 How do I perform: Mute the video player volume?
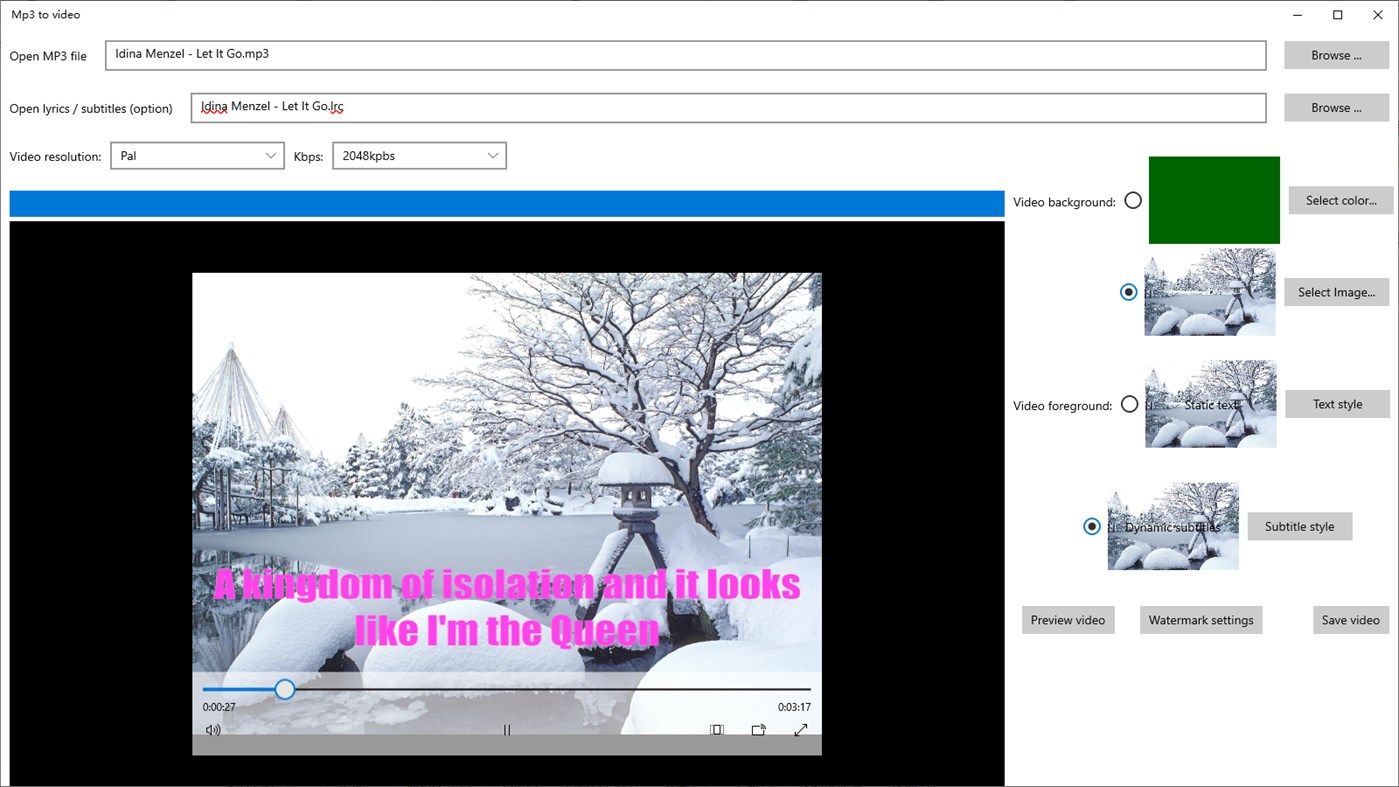pyautogui.click(x=212, y=729)
